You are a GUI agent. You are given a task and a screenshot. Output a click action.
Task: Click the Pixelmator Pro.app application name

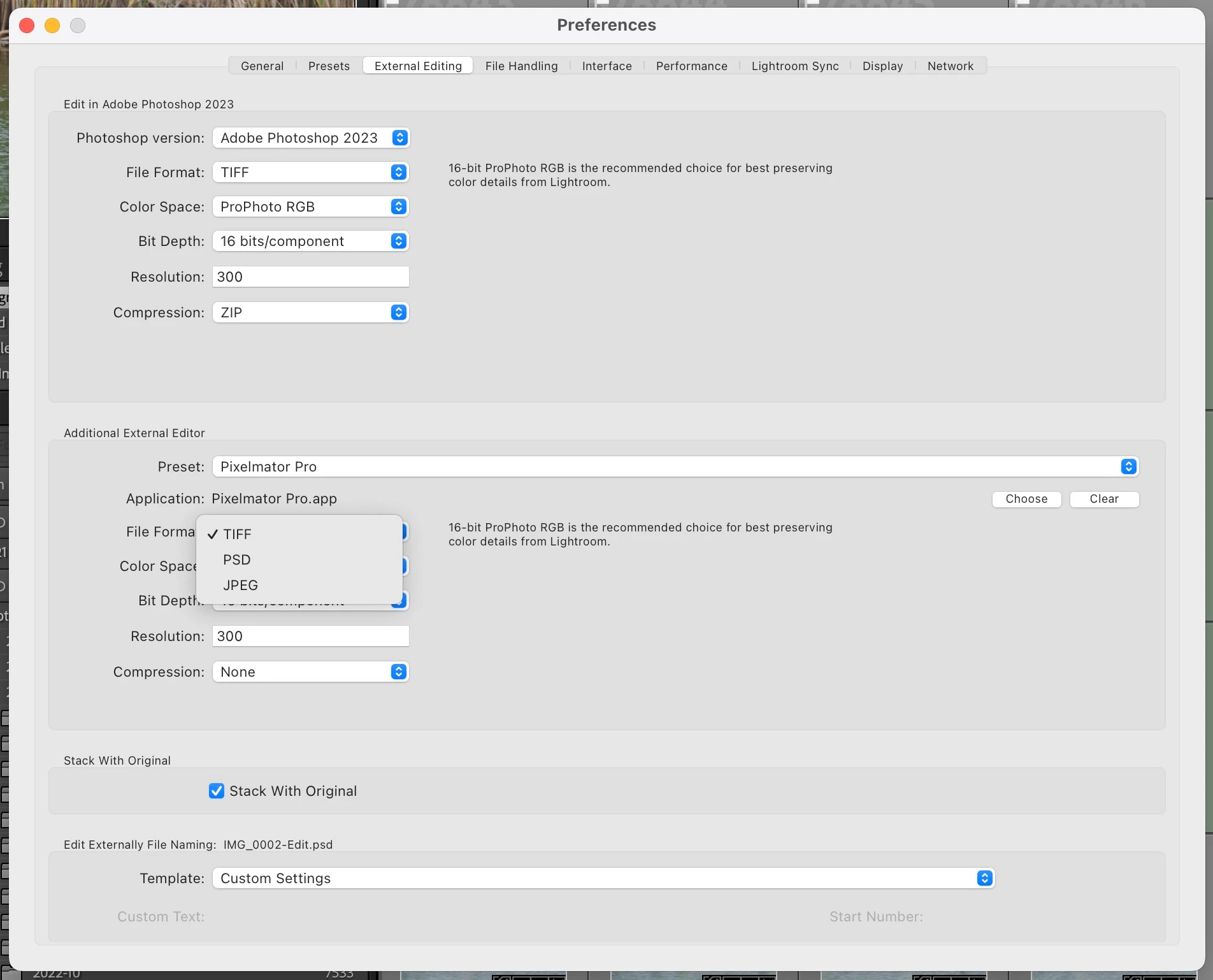click(x=274, y=499)
